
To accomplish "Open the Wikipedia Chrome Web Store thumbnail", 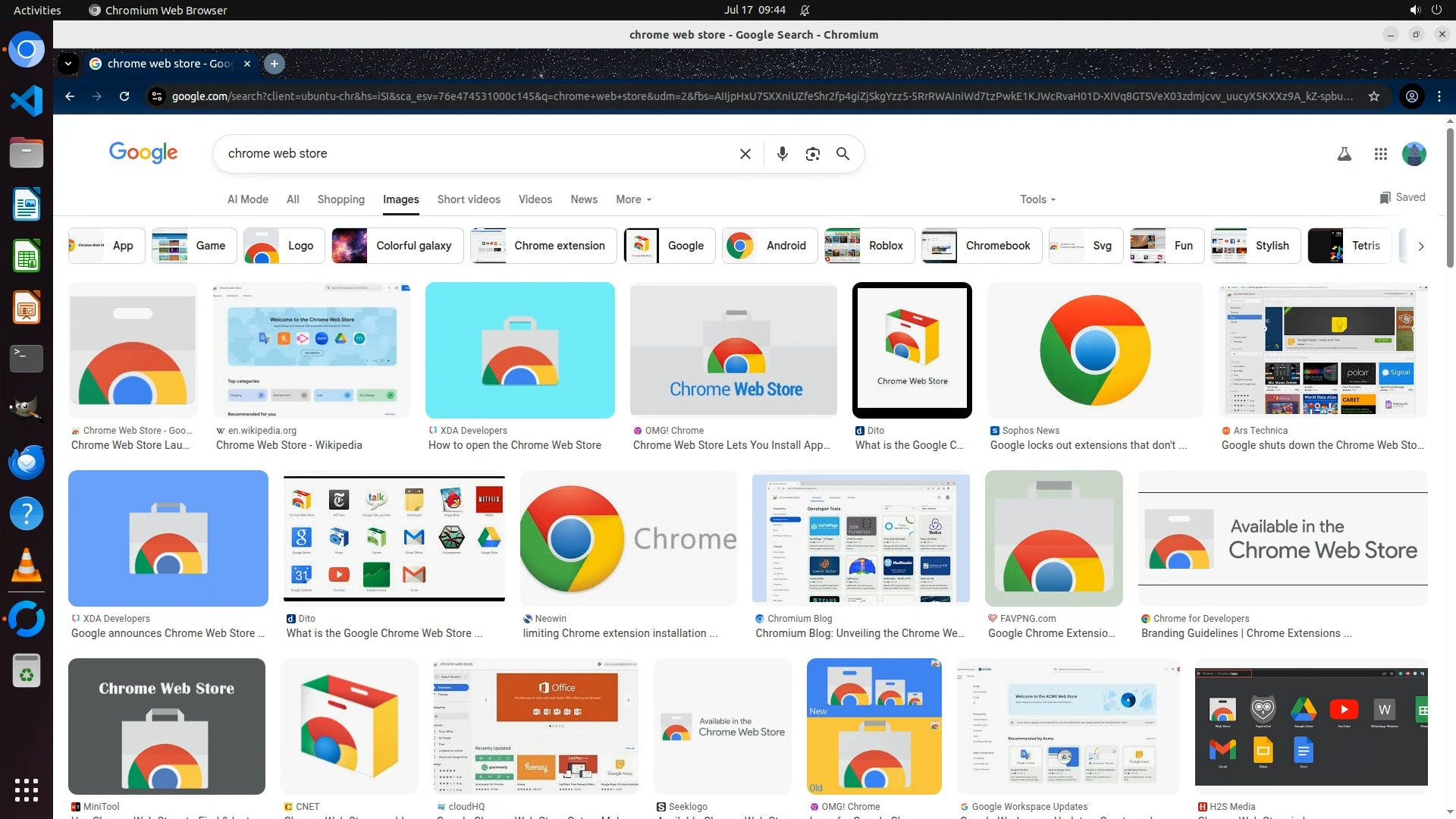I will 311,350.
